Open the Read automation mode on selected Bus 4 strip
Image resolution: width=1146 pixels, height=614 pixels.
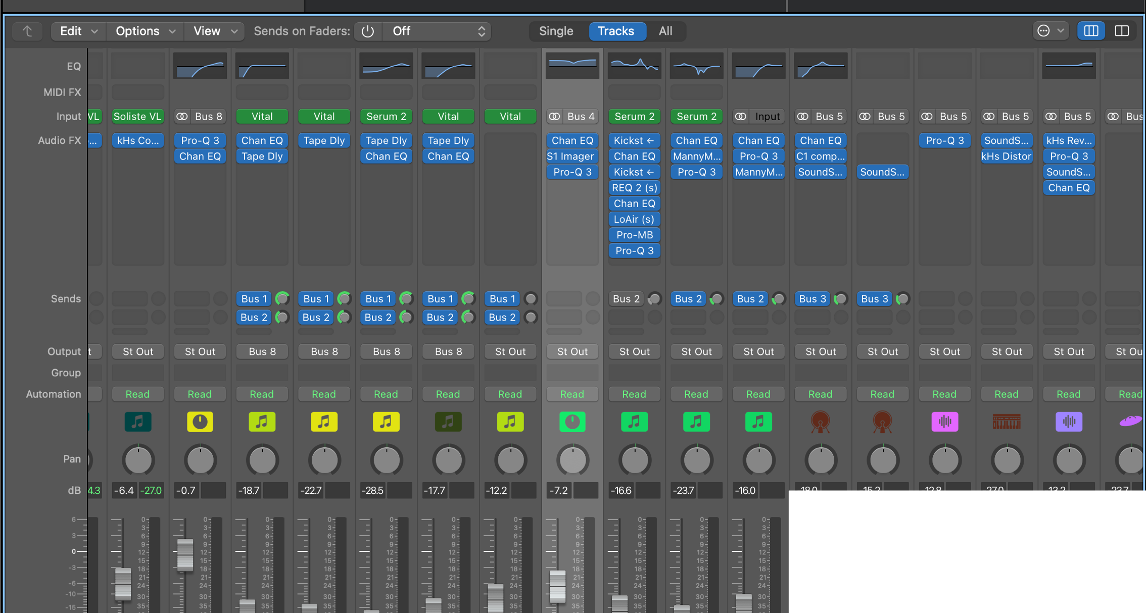[x=572, y=394]
